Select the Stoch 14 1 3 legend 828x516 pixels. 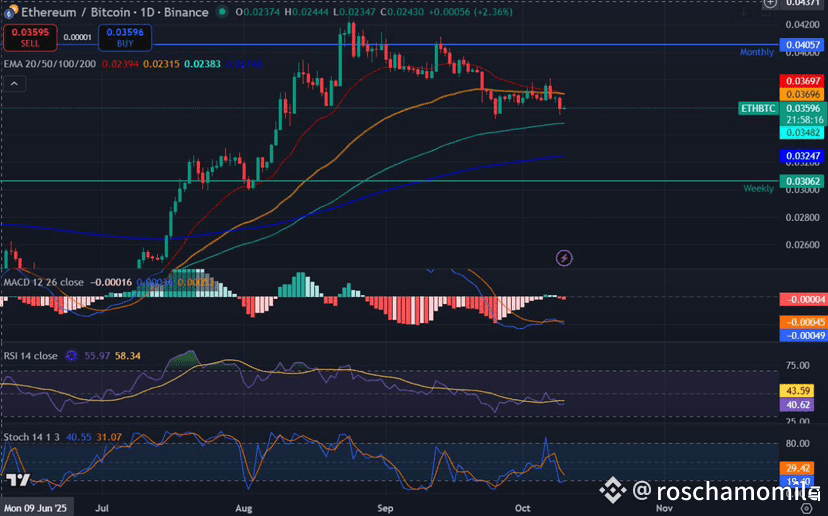pyautogui.click(x=31, y=437)
